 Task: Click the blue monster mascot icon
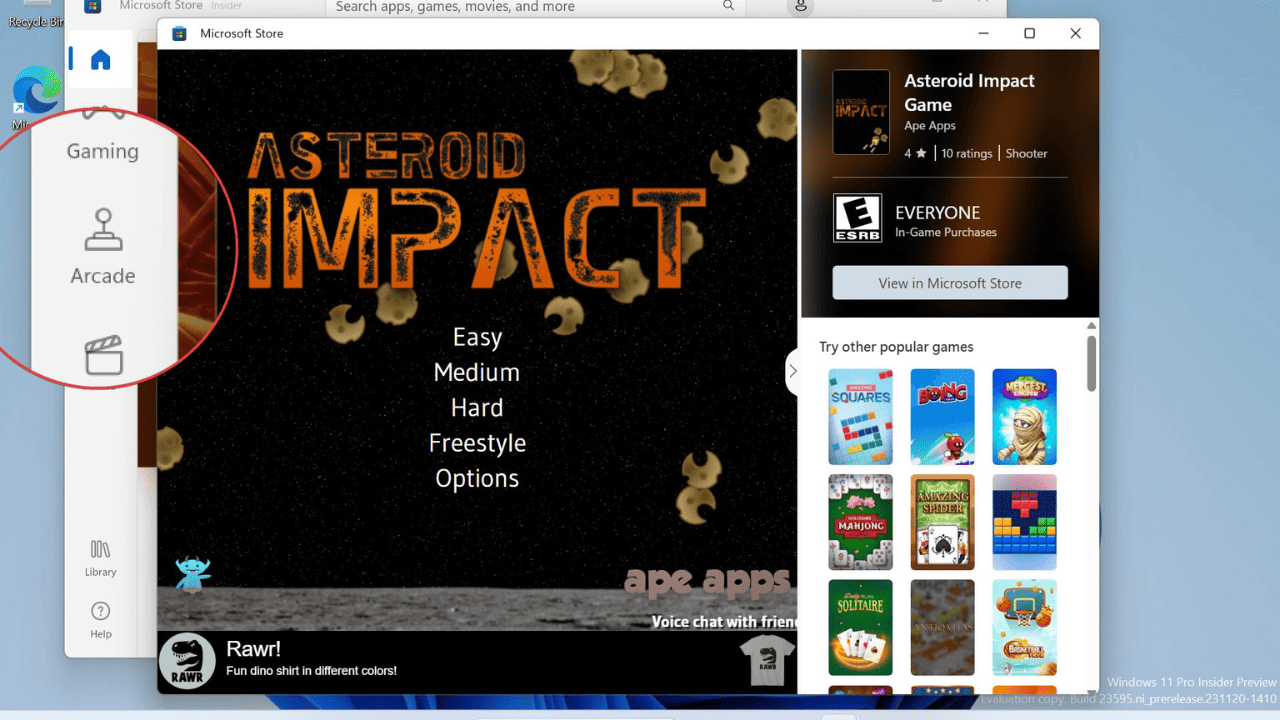point(192,575)
